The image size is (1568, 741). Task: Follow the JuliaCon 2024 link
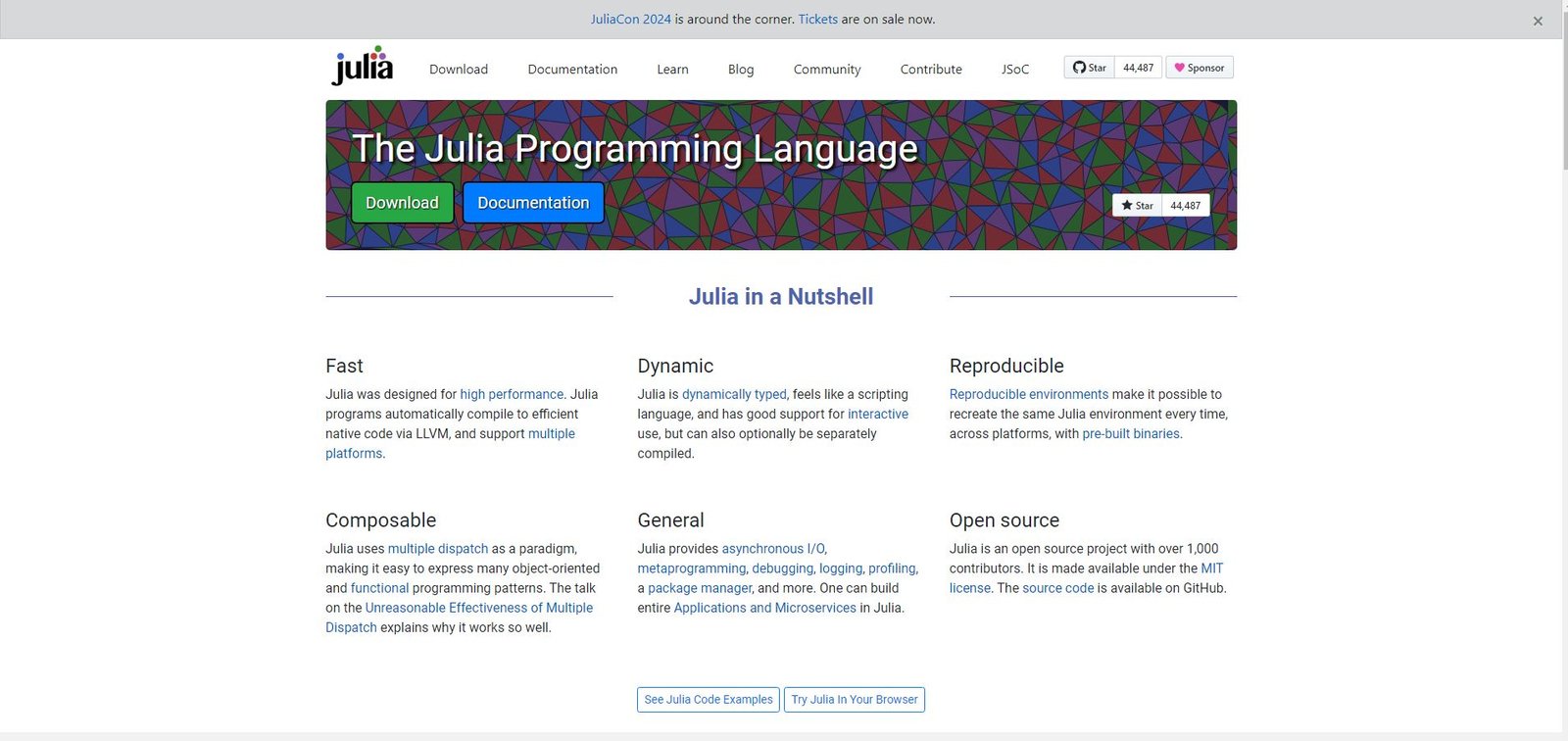pyautogui.click(x=631, y=20)
